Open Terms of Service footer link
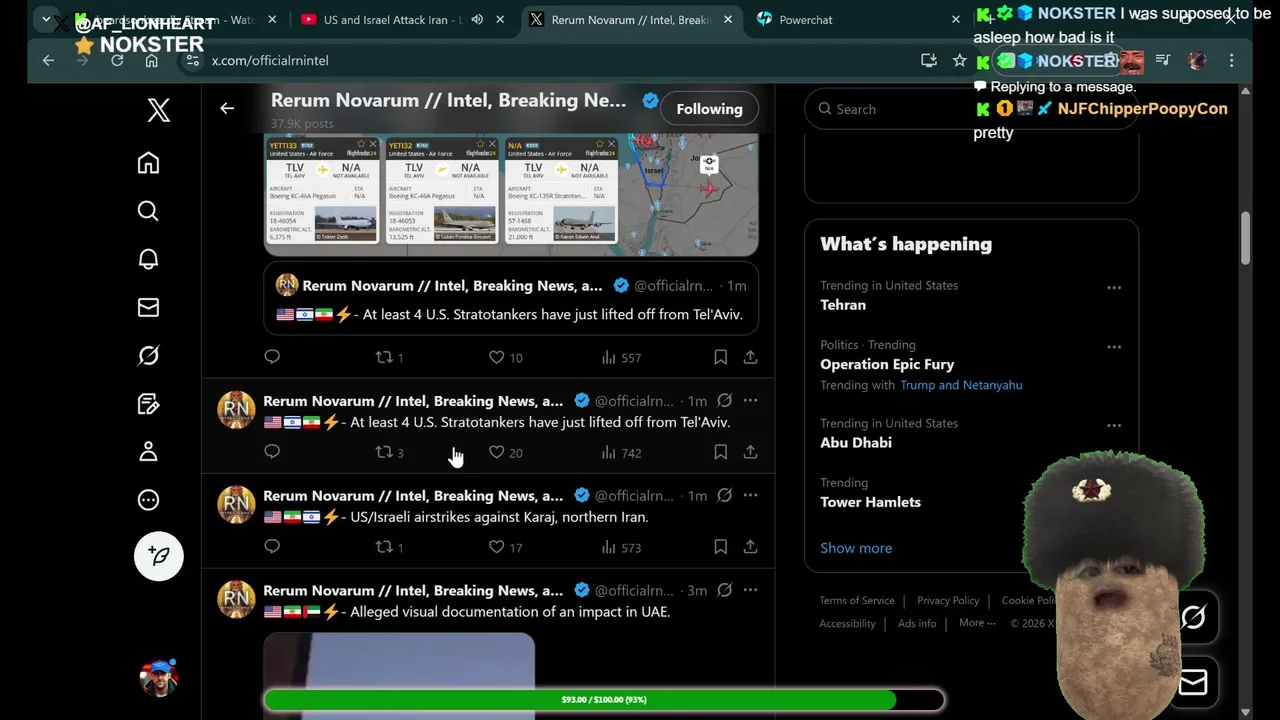Image resolution: width=1280 pixels, height=720 pixels. [857, 600]
